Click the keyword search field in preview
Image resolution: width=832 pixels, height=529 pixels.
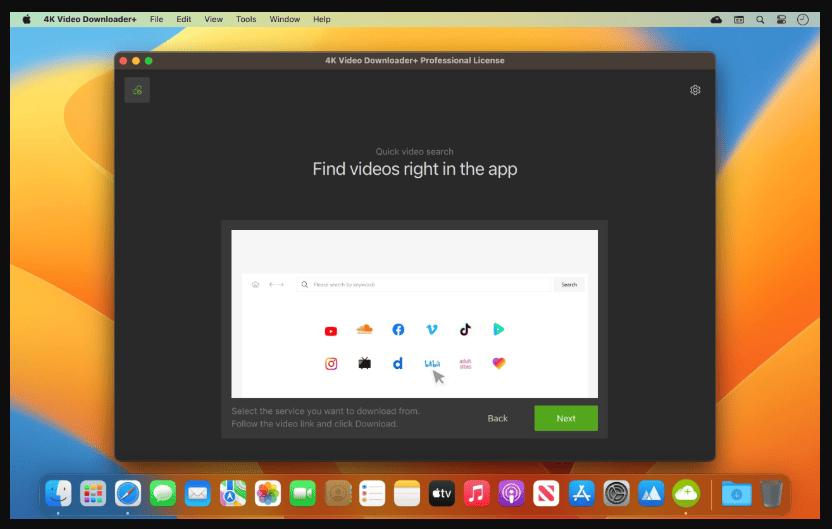[x=423, y=284]
